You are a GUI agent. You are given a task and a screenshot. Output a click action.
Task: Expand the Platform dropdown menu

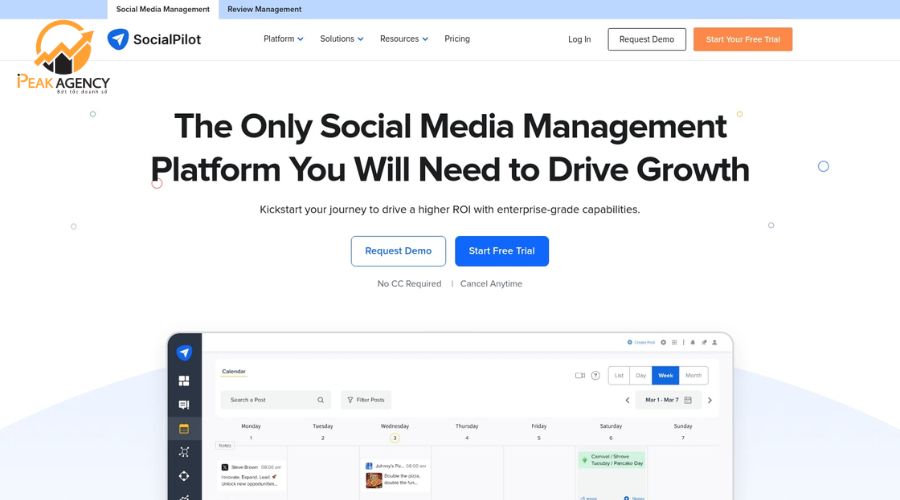pos(283,39)
